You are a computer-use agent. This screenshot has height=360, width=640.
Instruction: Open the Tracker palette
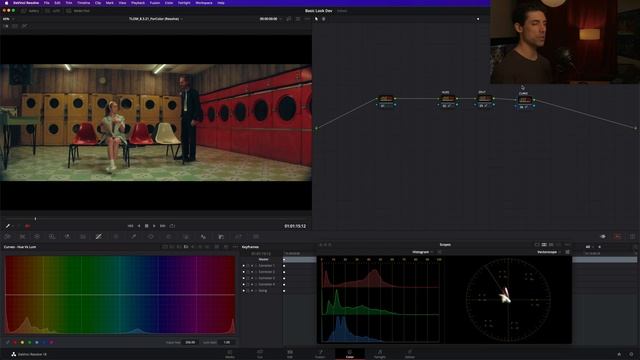coord(168,236)
